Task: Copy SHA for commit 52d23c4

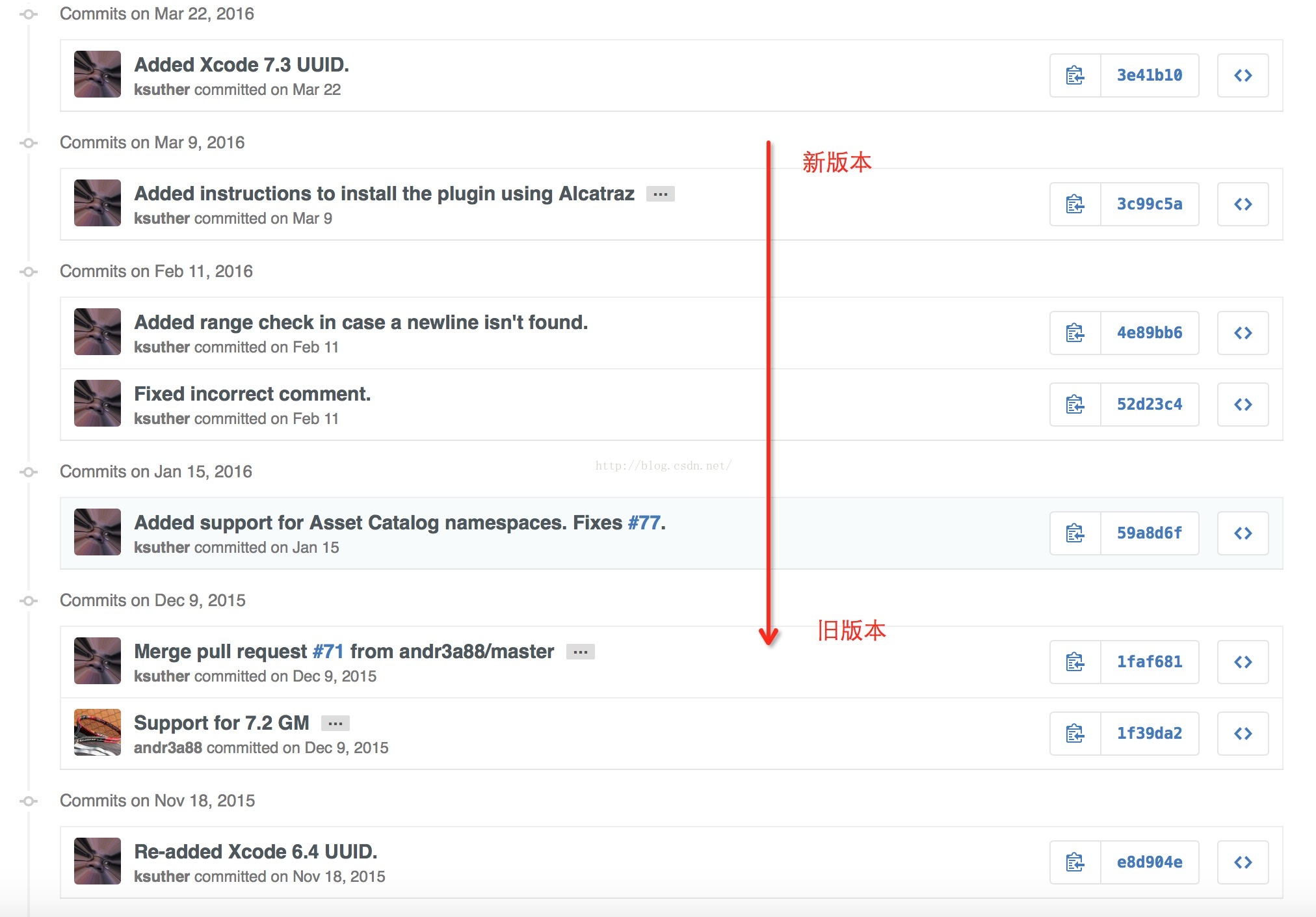Action: coord(1075,405)
